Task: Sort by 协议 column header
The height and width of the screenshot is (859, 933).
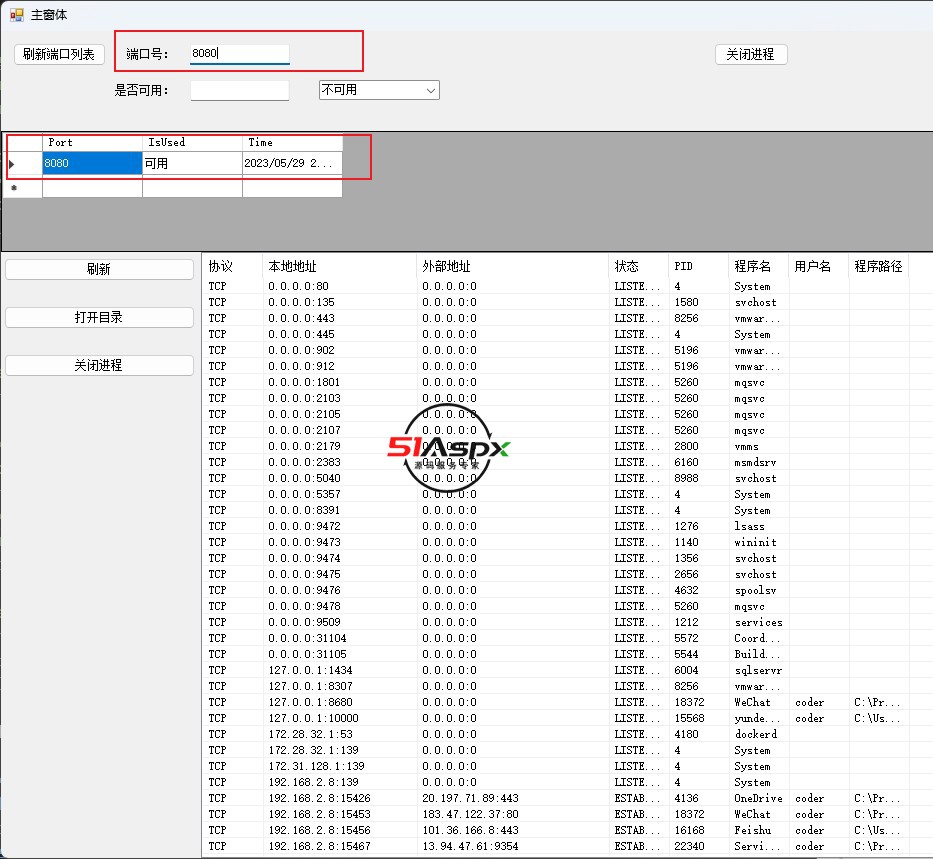Action: pos(233,266)
